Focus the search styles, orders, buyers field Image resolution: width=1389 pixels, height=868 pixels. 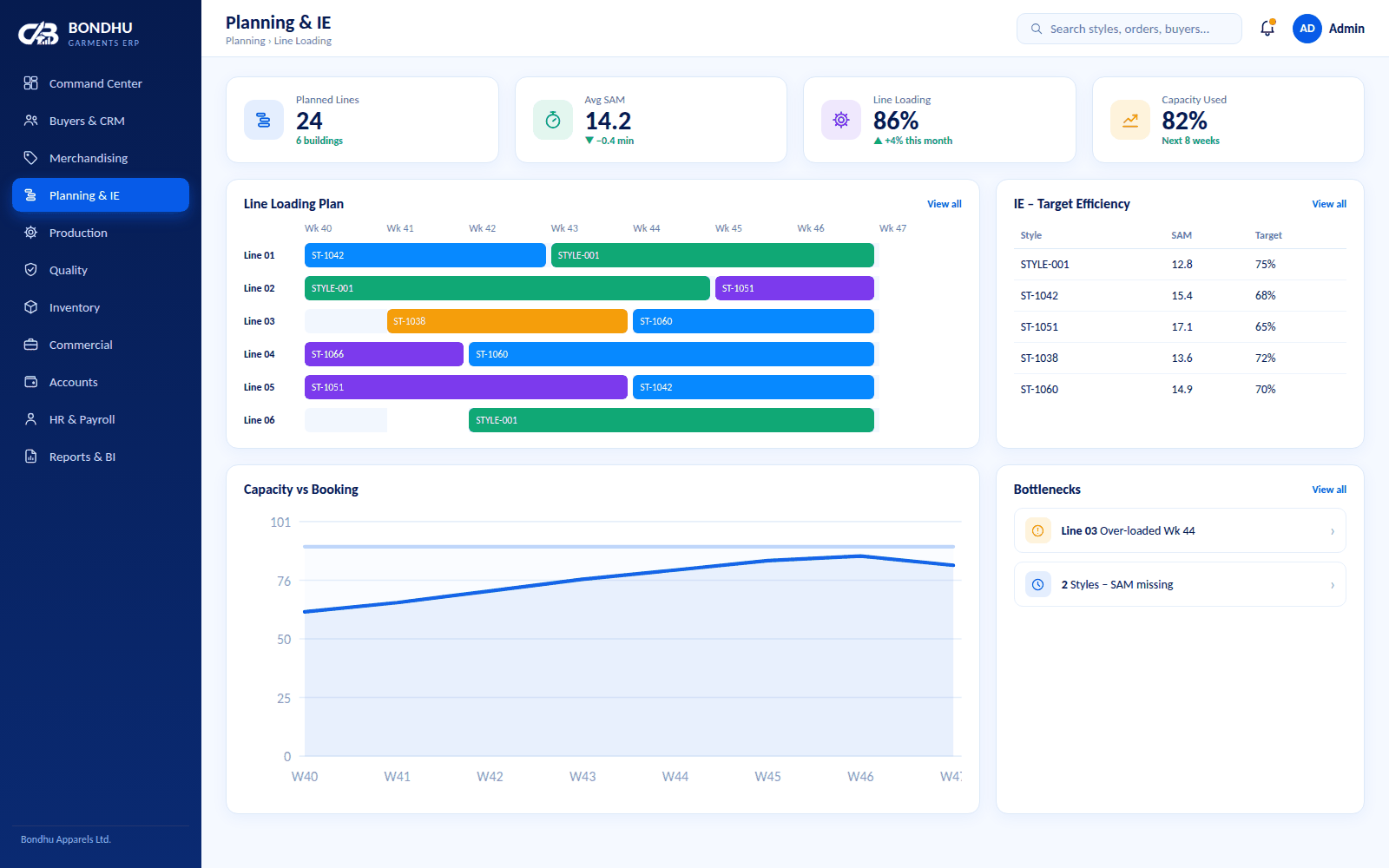coord(1129,29)
